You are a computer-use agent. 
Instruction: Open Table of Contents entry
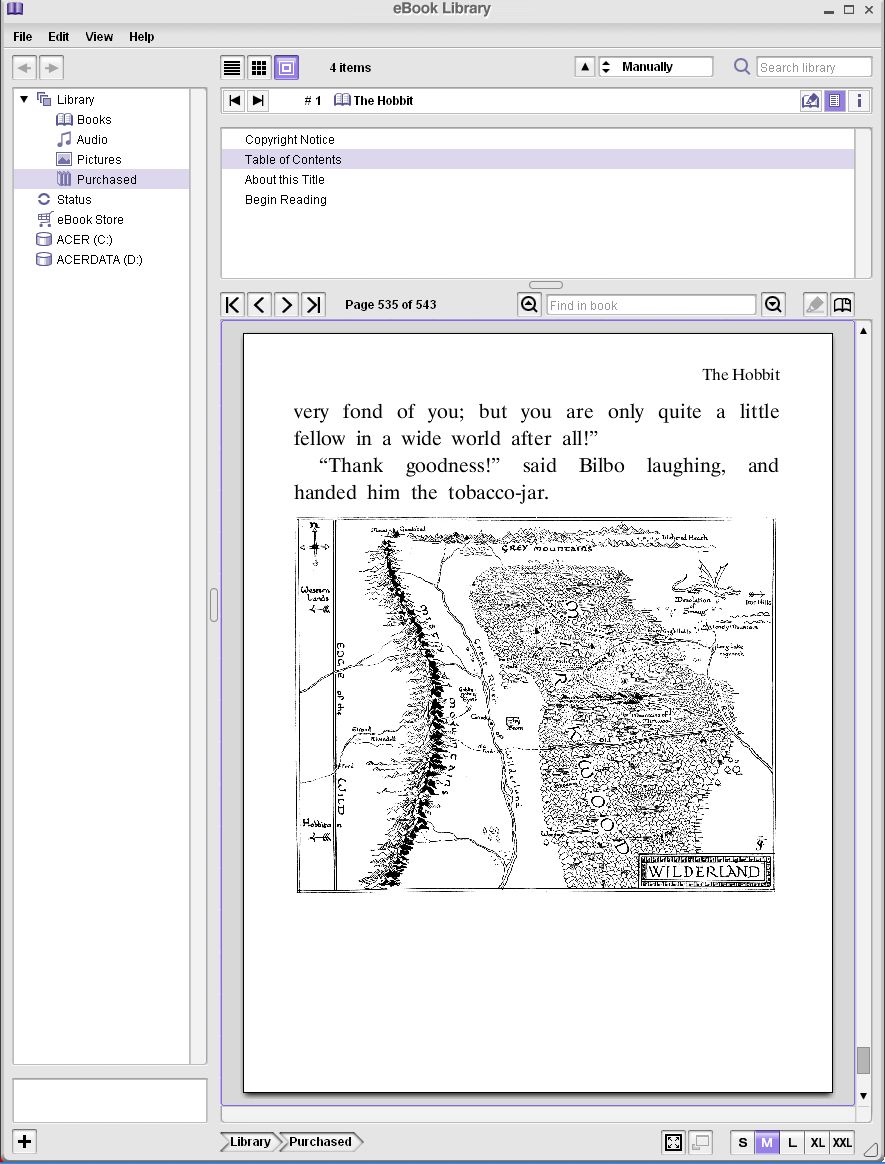538,160
